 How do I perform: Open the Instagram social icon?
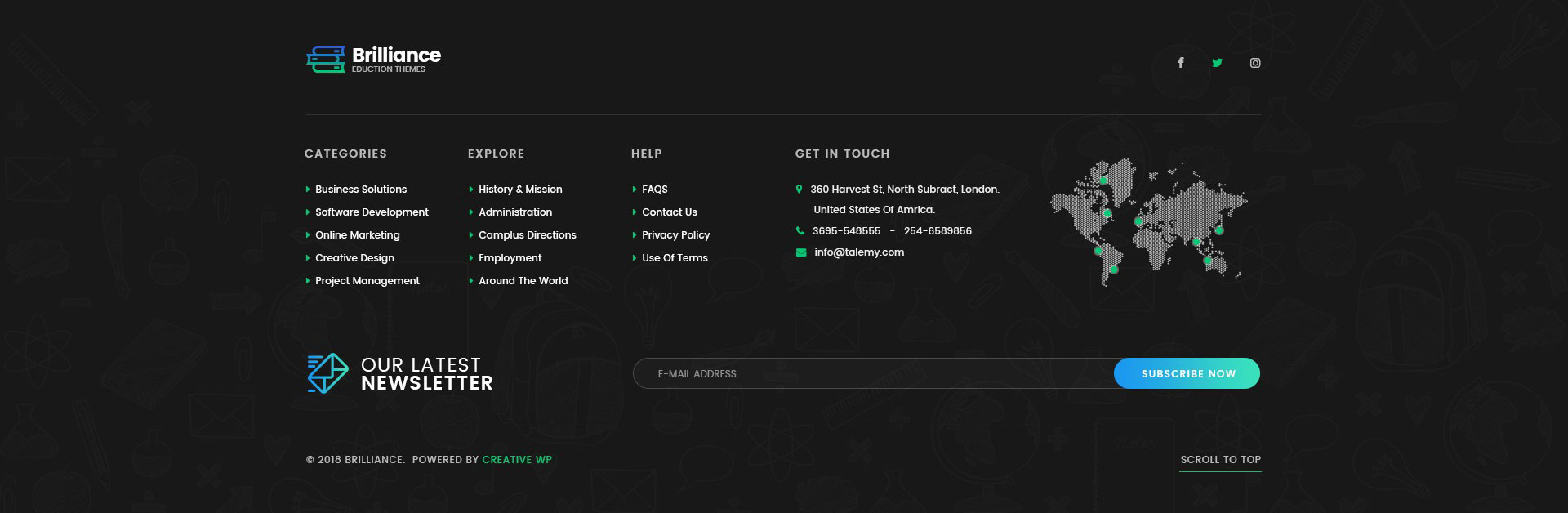(x=1255, y=63)
